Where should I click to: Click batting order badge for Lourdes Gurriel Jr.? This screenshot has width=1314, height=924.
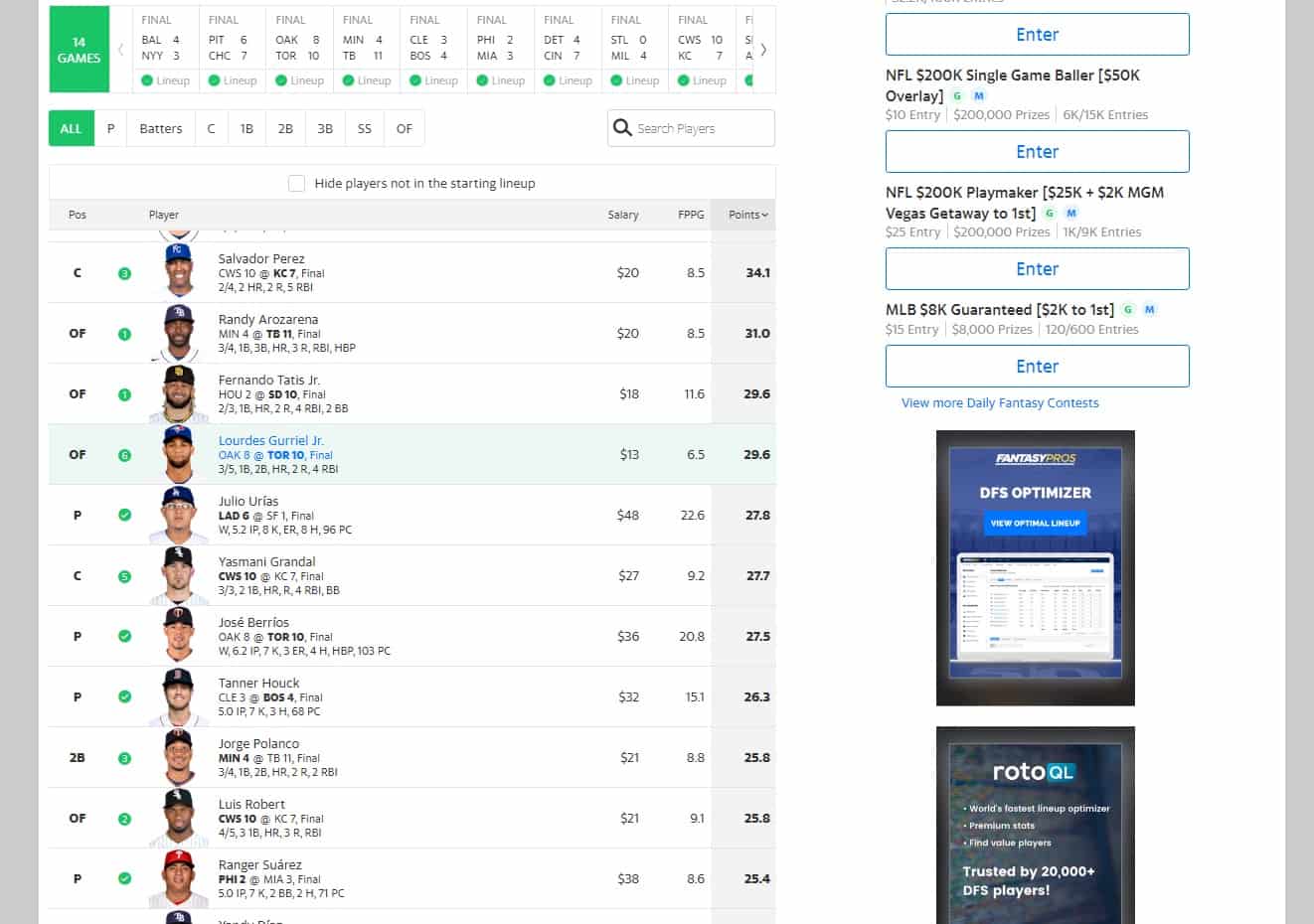tap(124, 455)
